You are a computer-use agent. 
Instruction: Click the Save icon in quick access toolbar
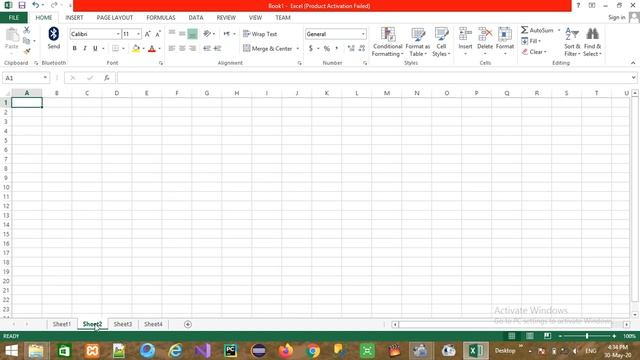pos(22,5)
